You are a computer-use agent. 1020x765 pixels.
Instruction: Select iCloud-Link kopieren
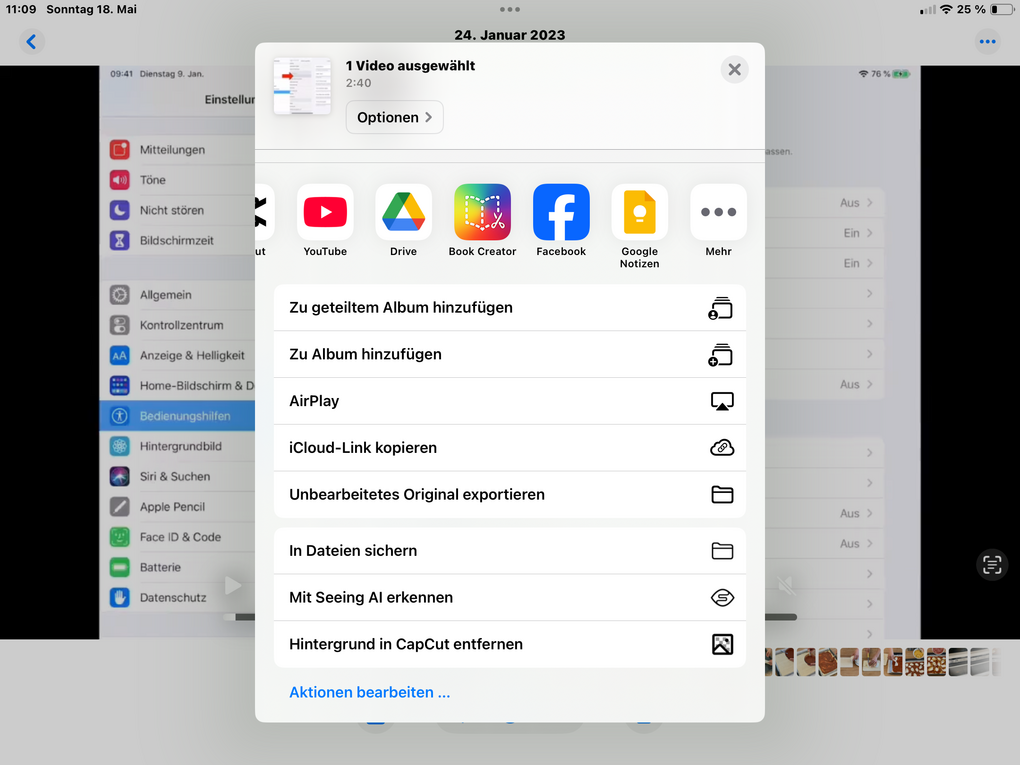pos(509,448)
